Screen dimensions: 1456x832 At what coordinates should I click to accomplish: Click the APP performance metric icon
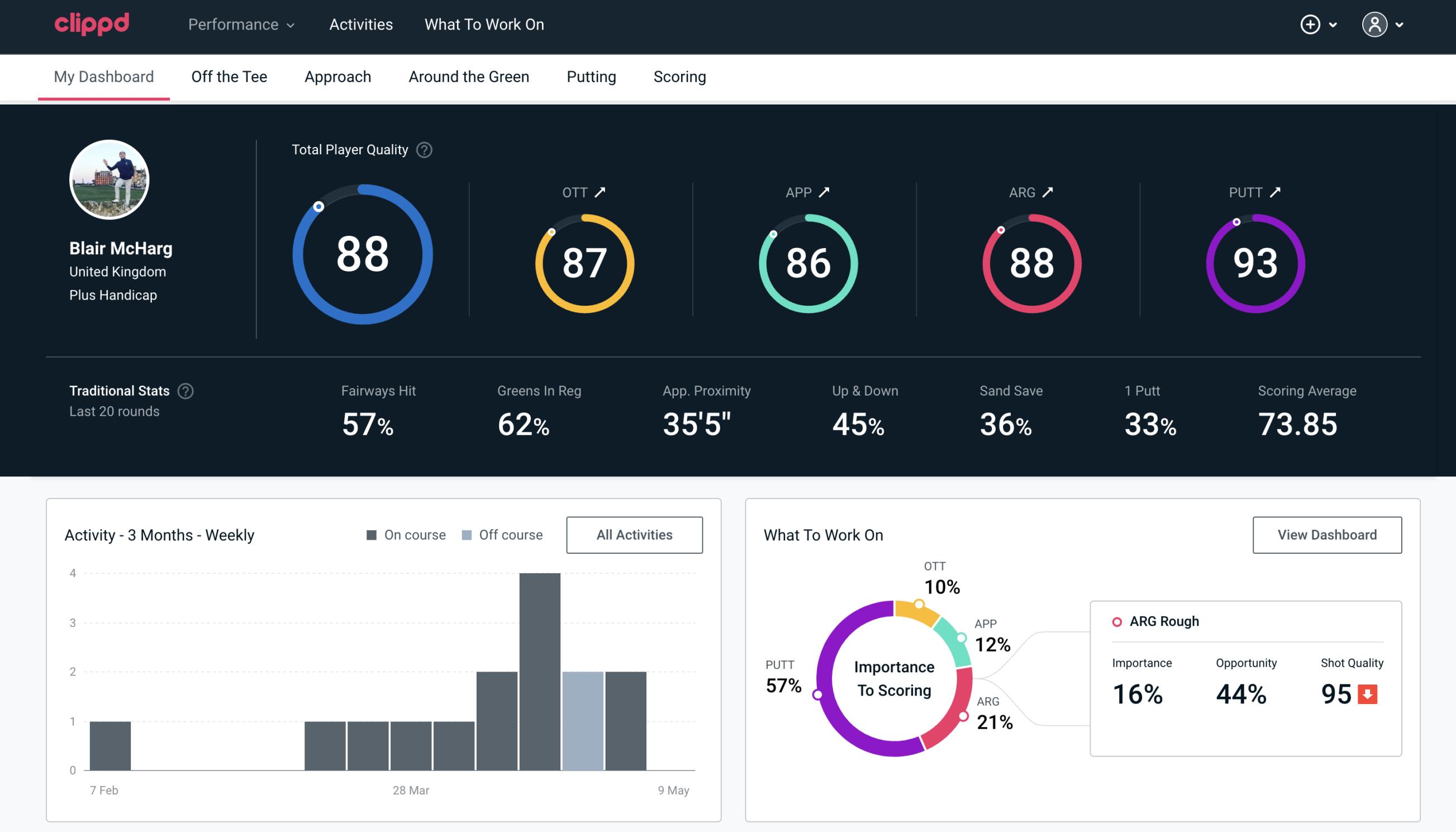click(x=824, y=192)
